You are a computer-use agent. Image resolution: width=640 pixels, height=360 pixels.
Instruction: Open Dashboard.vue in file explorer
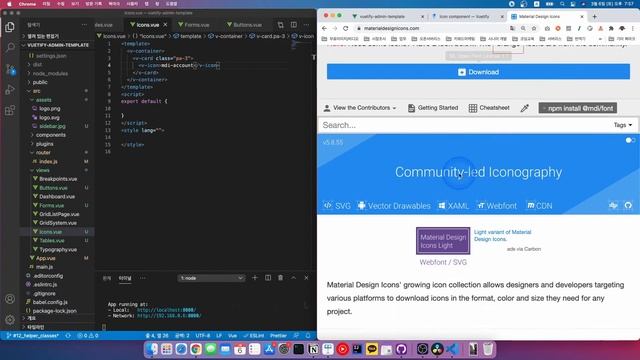click(x=57, y=196)
